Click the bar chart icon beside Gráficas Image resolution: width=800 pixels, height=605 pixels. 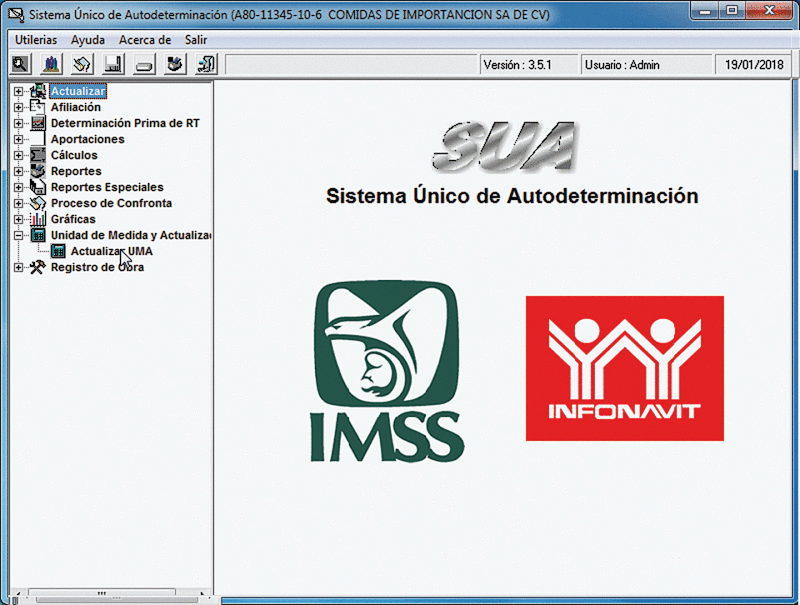pyautogui.click(x=38, y=219)
